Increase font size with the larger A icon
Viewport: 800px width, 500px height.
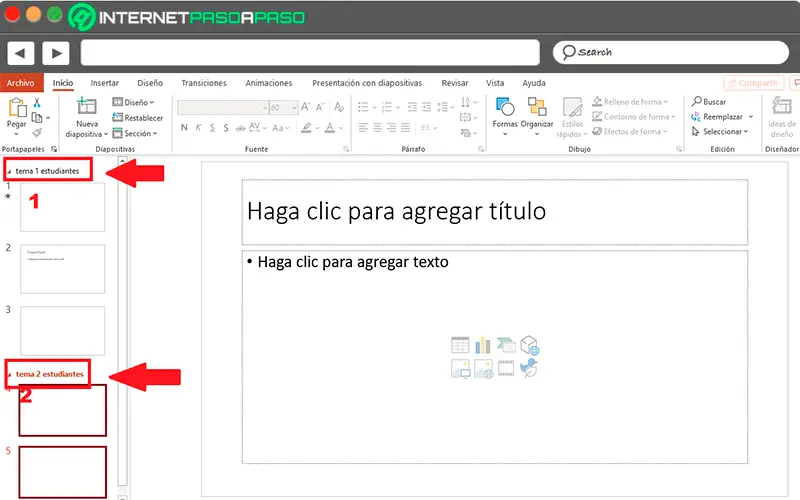click(x=306, y=107)
